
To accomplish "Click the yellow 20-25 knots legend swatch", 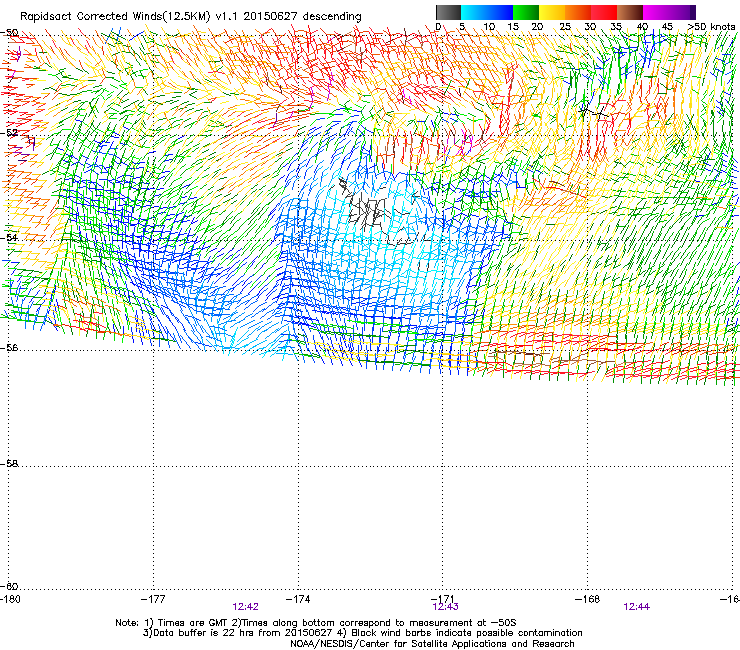I will point(552,12).
